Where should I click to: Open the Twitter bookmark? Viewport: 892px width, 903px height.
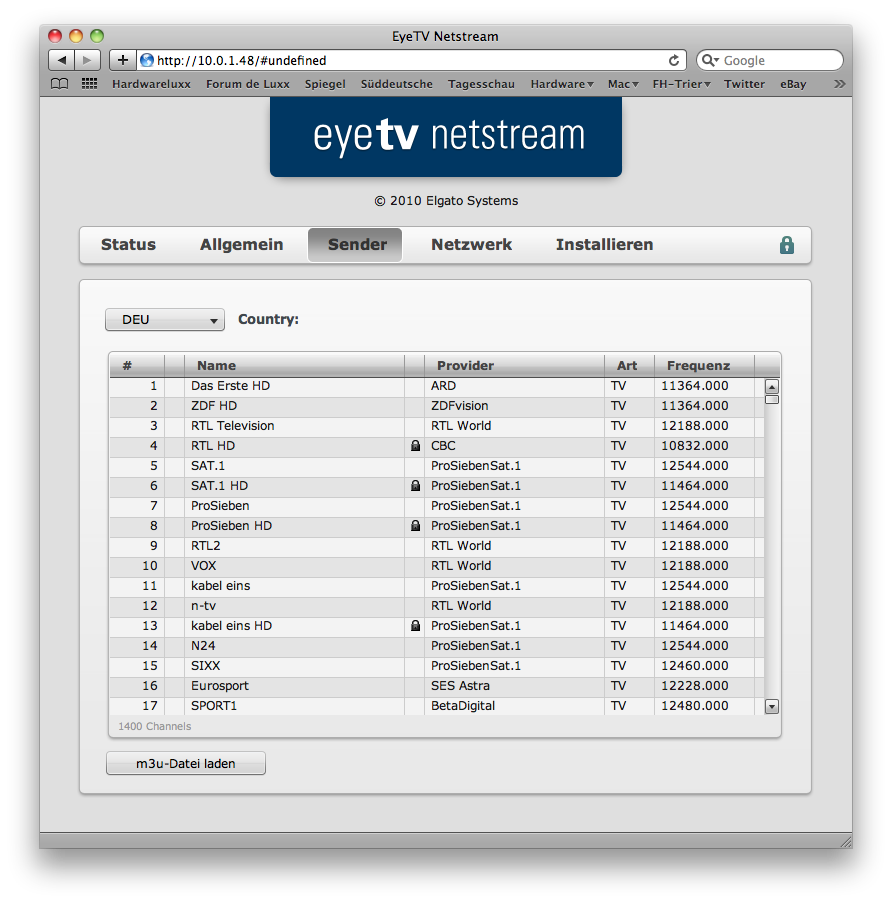coord(744,84)
